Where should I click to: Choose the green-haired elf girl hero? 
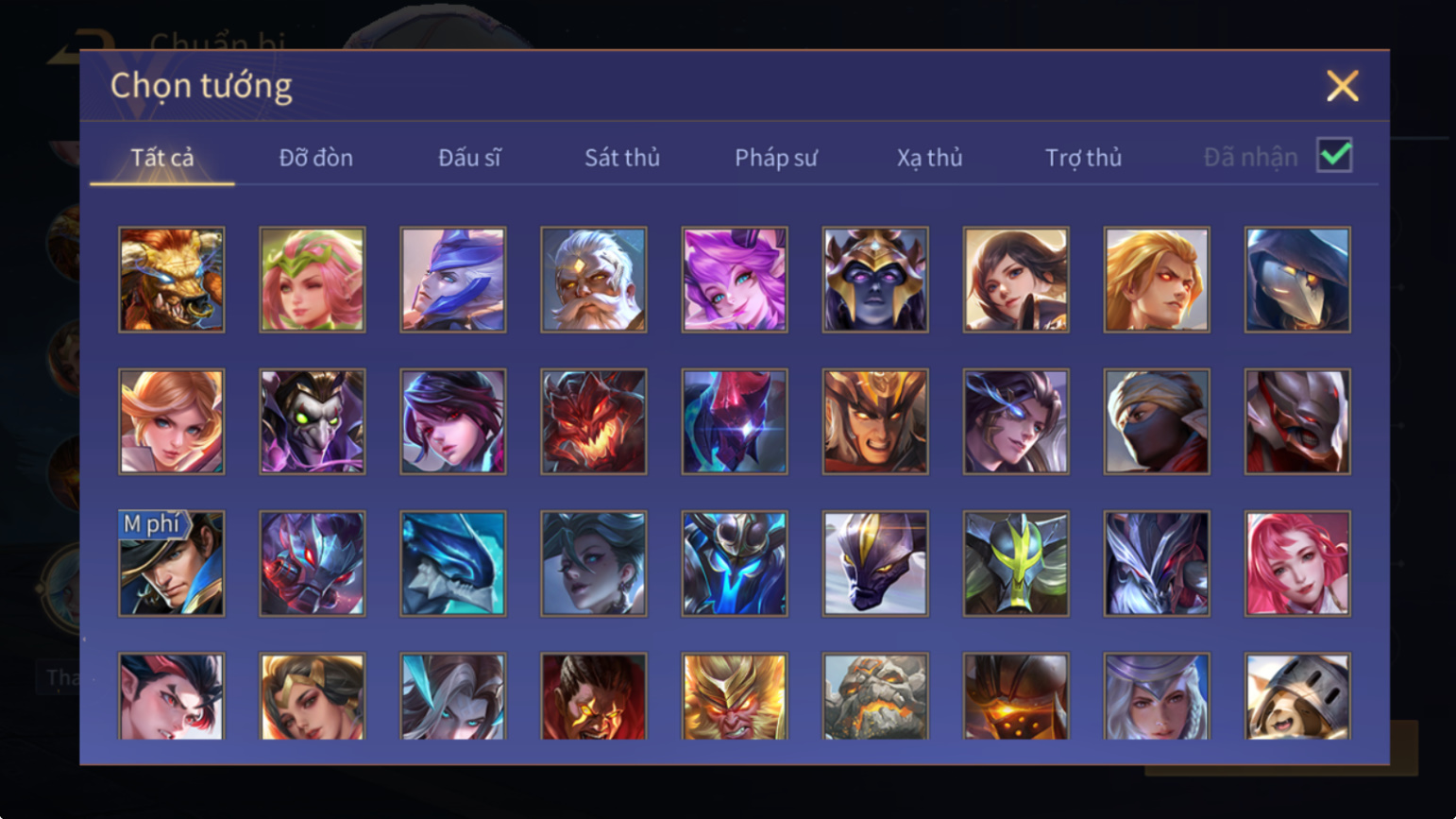(x=313, y=280)
